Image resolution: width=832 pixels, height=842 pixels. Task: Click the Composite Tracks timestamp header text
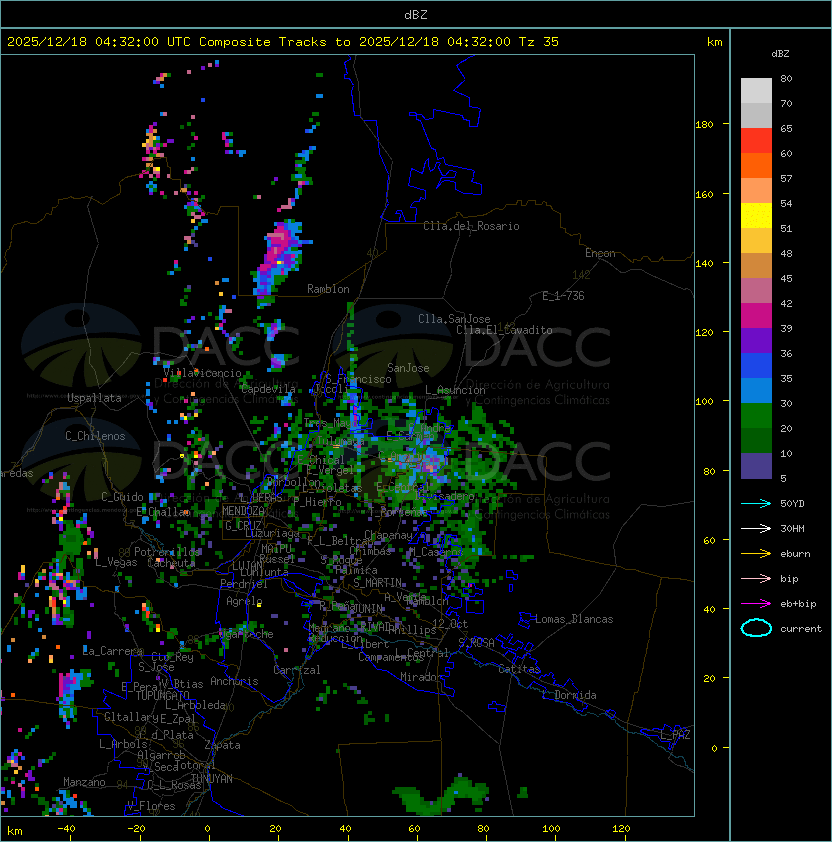coord(283,42)
